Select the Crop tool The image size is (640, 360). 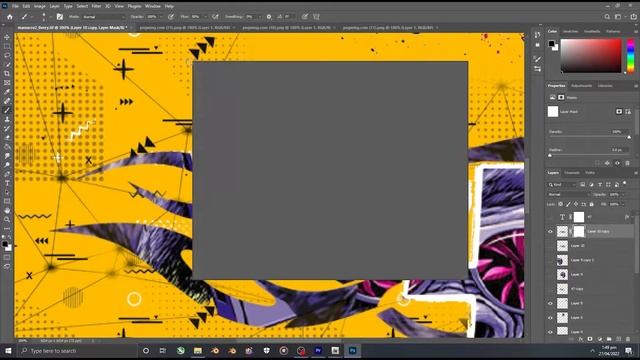point(7,73)
